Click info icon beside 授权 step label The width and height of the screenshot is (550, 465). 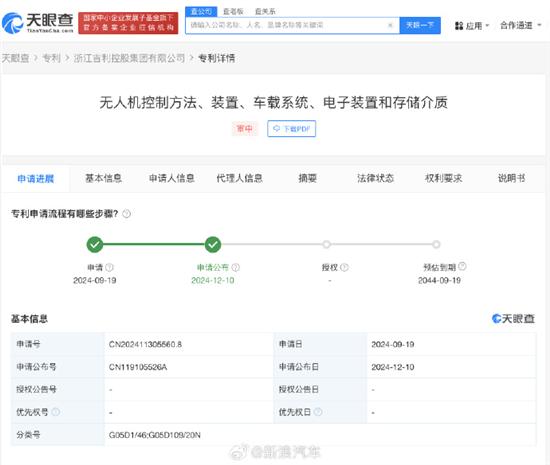pyautogui.click(x=344, y=268)
